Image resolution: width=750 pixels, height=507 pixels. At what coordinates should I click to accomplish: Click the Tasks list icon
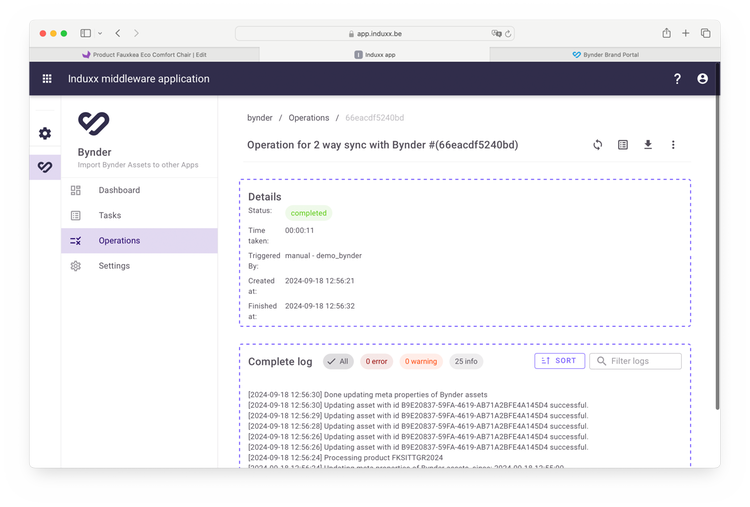pyautogui.click(x=76, y=216)
